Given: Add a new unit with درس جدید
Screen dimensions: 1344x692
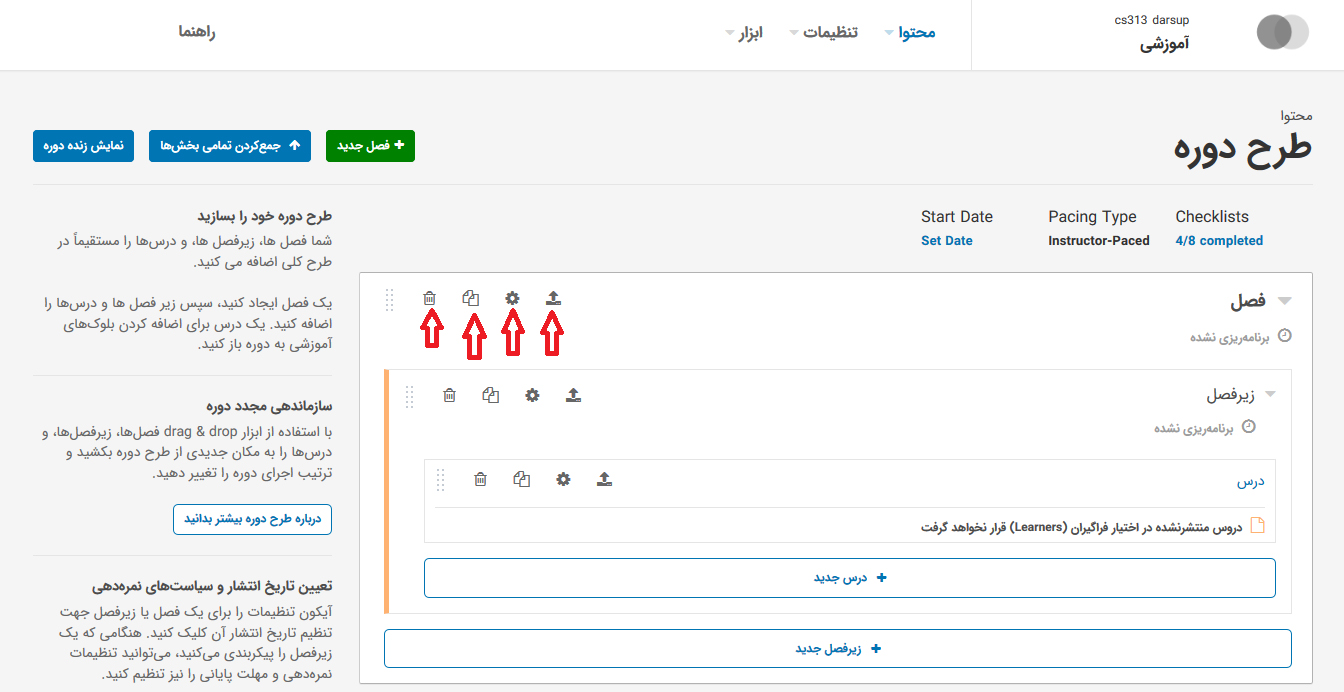Looking at the screenshot, I should [x=849, y=578].
